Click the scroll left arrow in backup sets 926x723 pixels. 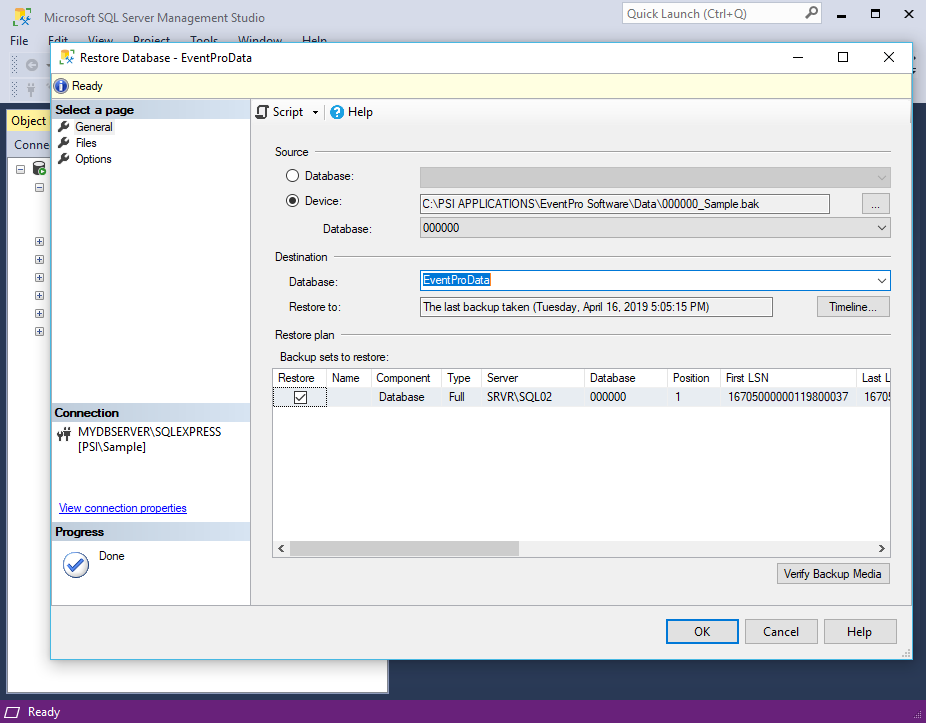pos(281,549)
